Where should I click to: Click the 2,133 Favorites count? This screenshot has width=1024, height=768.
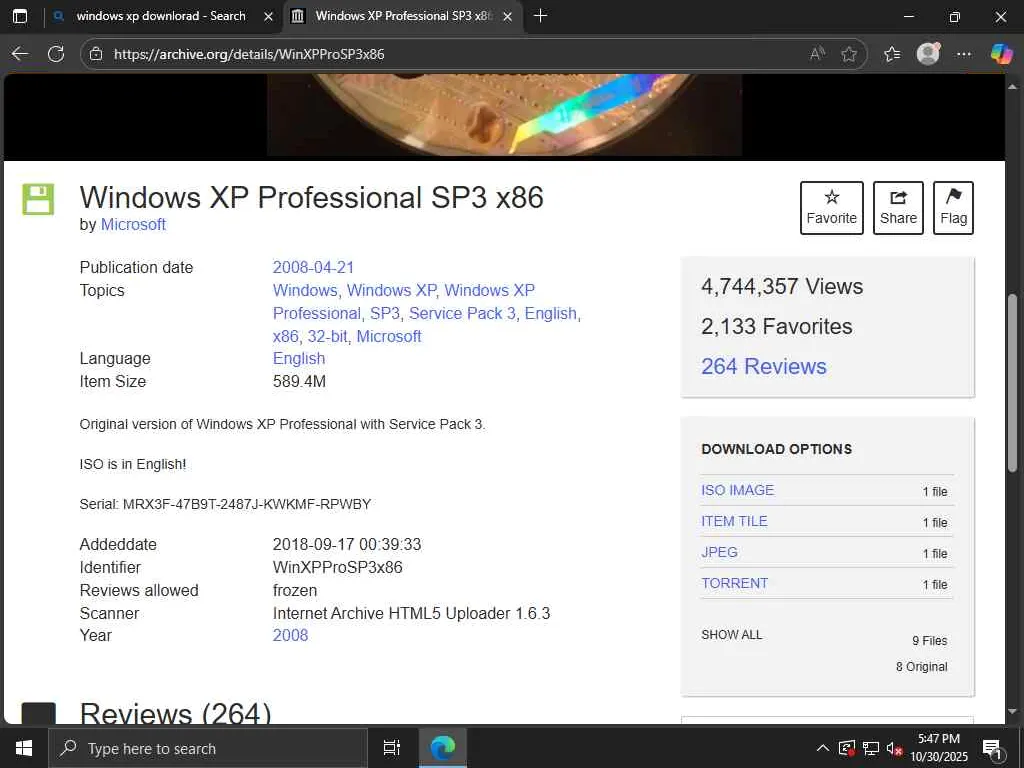coord(776,326)
